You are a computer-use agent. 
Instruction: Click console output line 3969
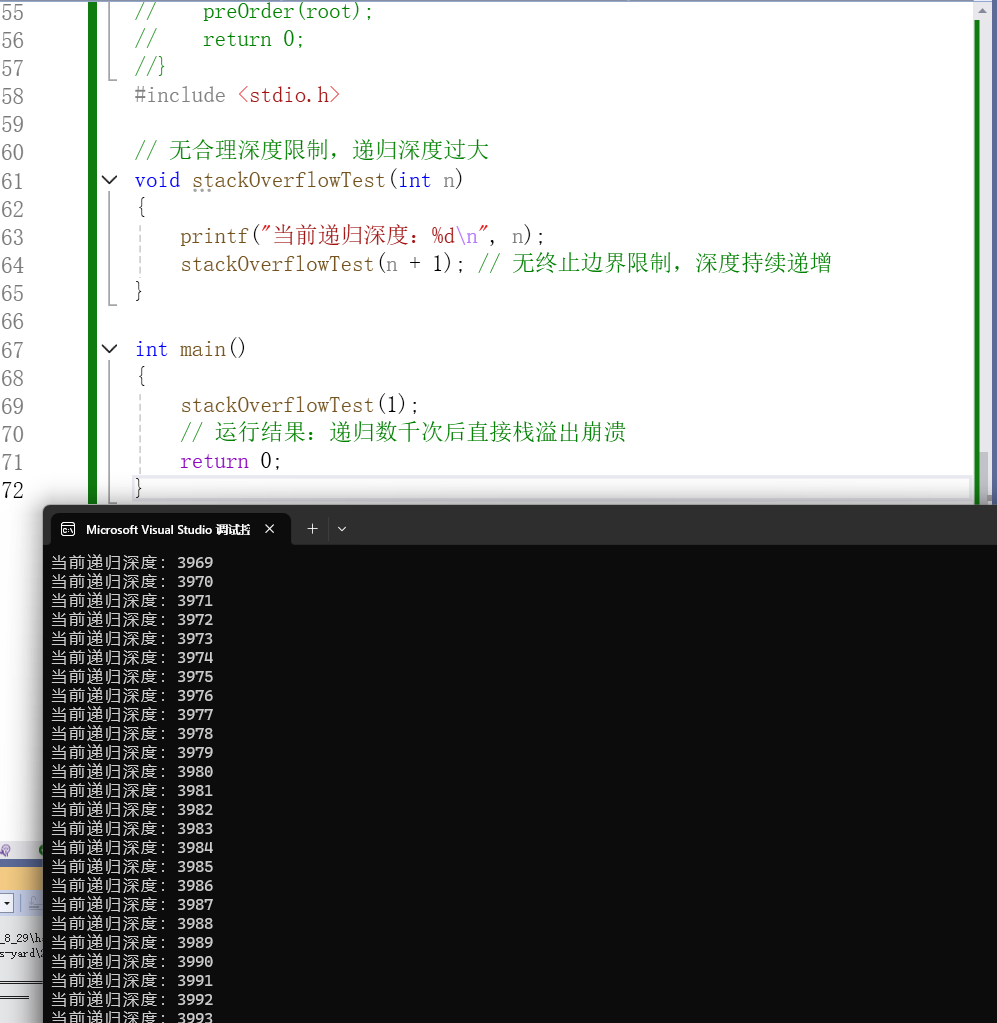pos(132,562)
